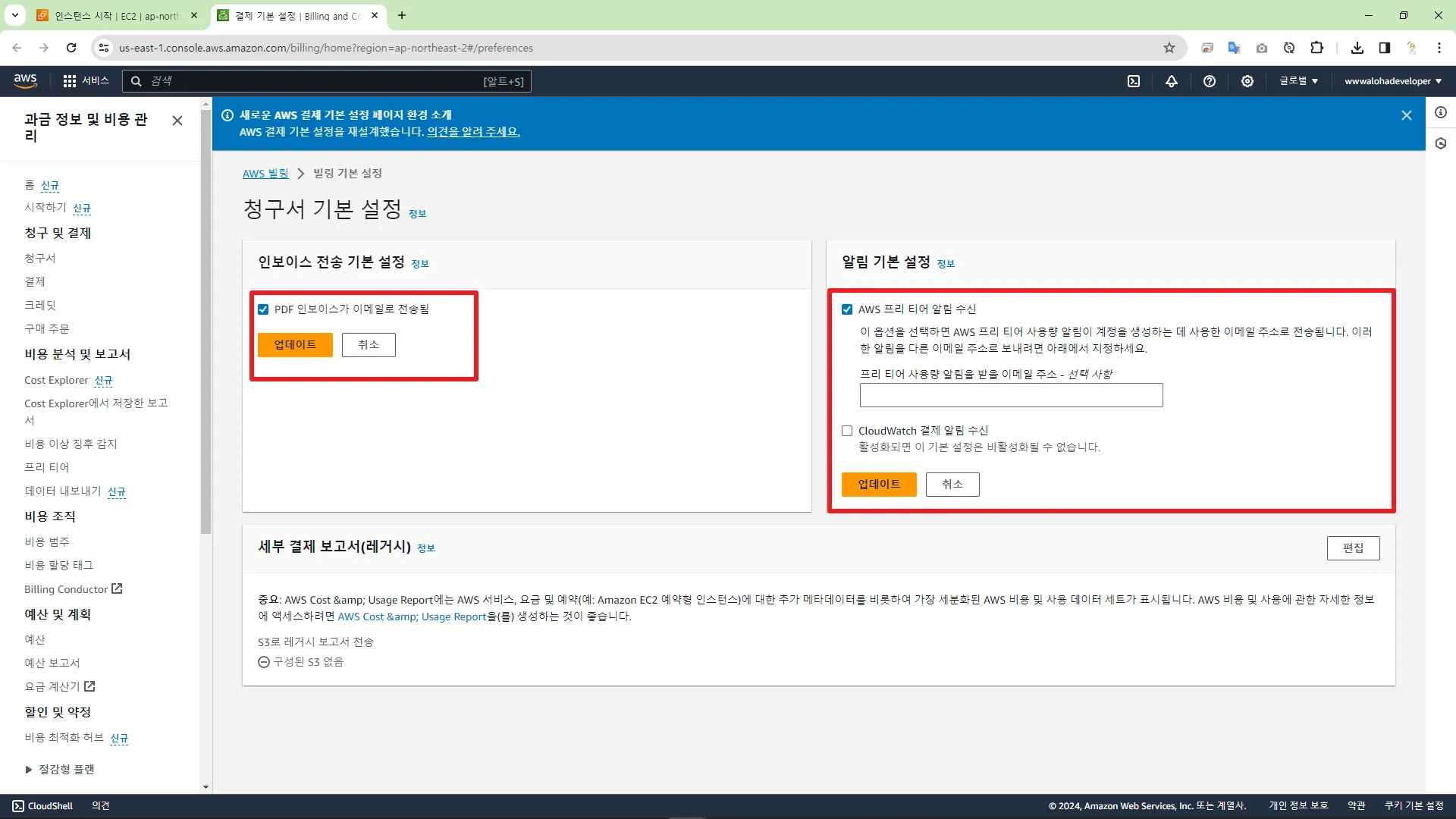The image size is (1456, 819).
Task: Open the settings gear icon in AWS header
Action: (x=1247, y=81)
